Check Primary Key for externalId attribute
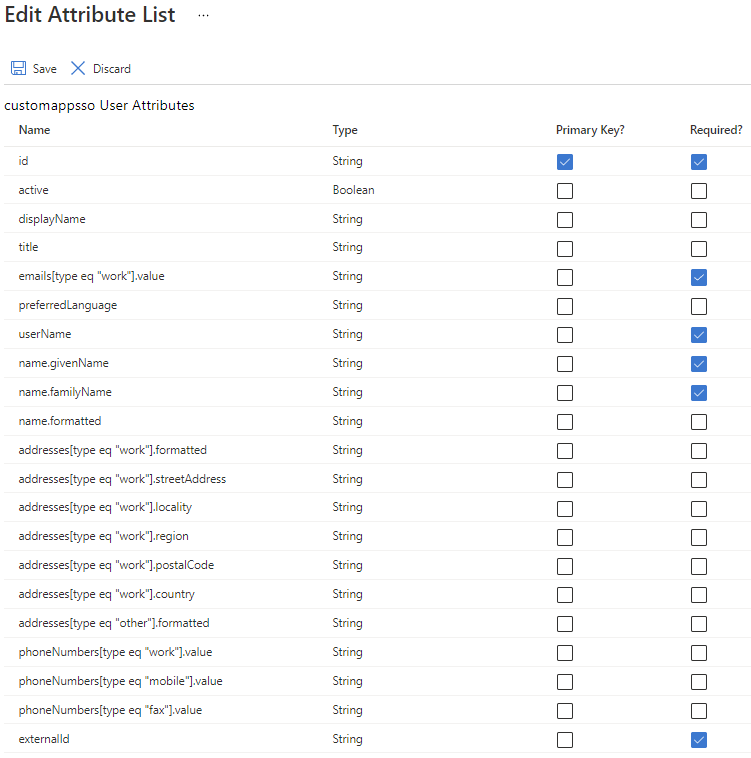Viewport: 751px width, 758px height. [x=565, y=740]
